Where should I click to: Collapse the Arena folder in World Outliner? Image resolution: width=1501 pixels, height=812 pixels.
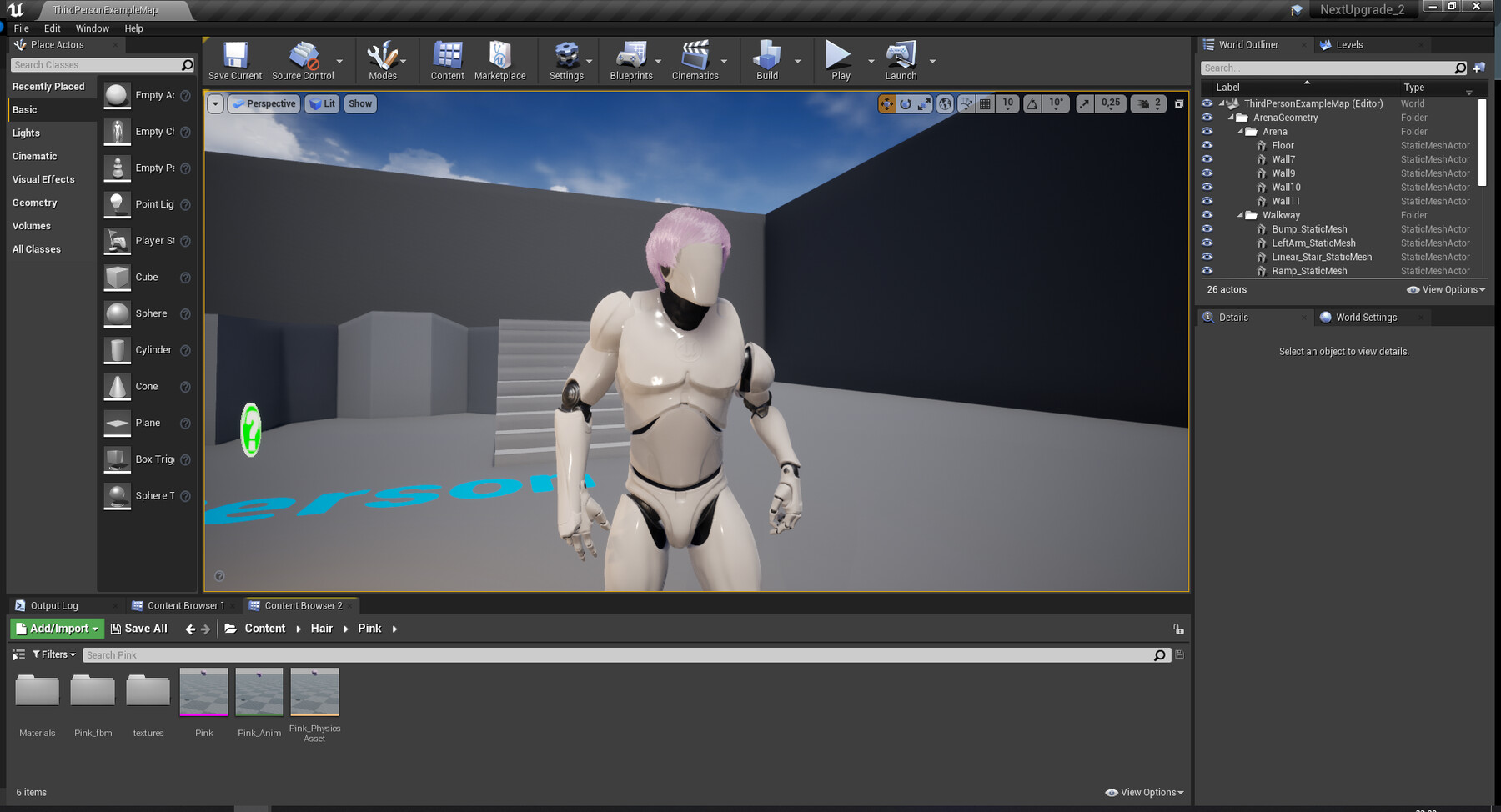[1241, 132]
